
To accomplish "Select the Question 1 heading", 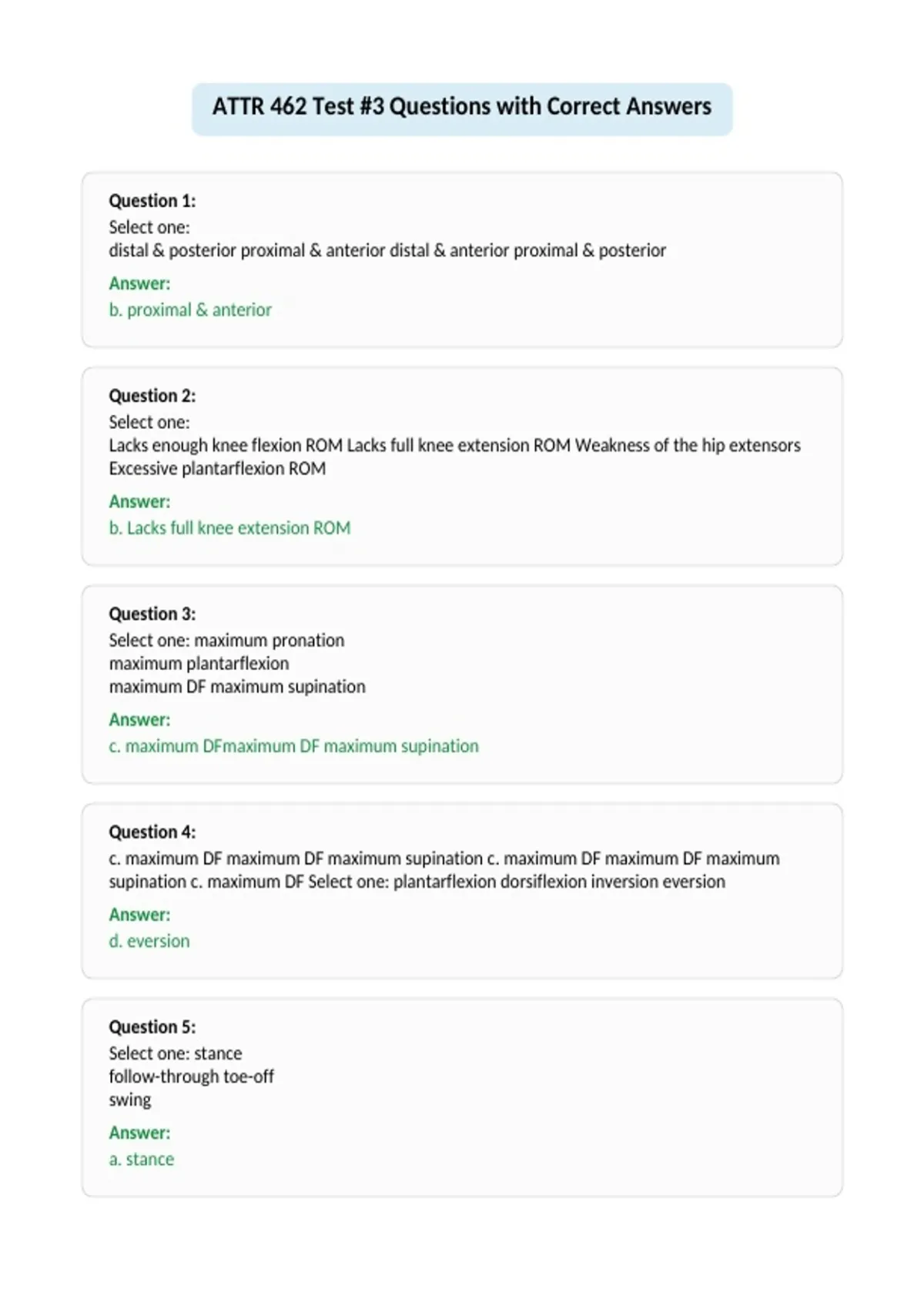I will pos(152,201).
